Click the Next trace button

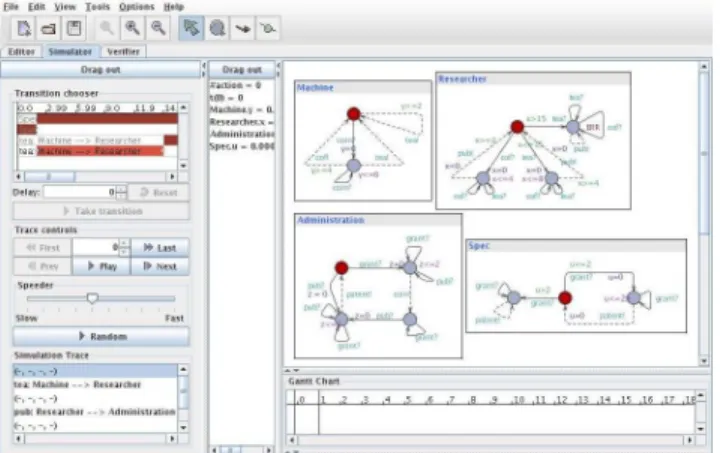pyautogui.click(x=160, y=266)
